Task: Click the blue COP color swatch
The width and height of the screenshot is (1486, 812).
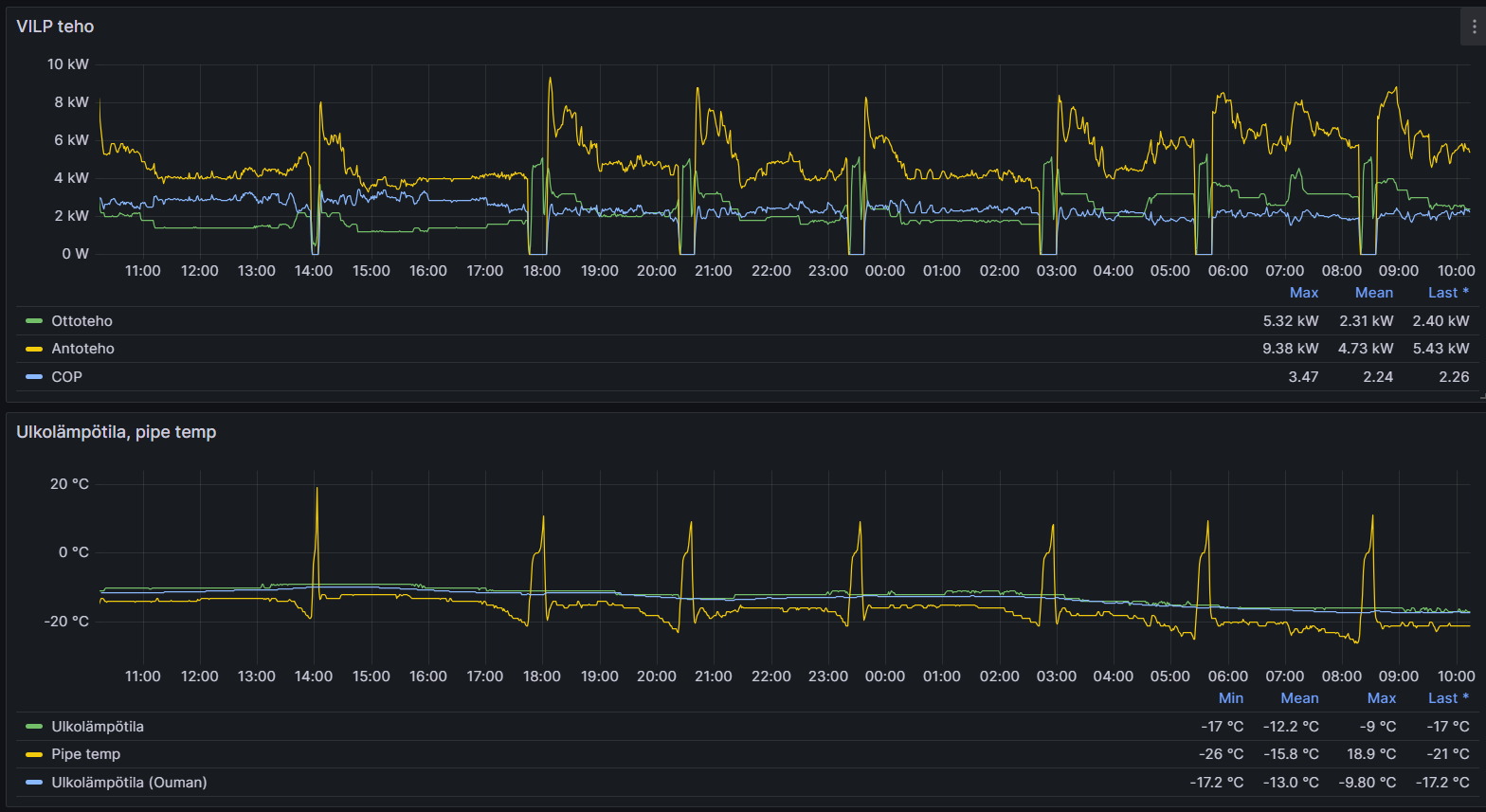Action: (x=34, y=376)
